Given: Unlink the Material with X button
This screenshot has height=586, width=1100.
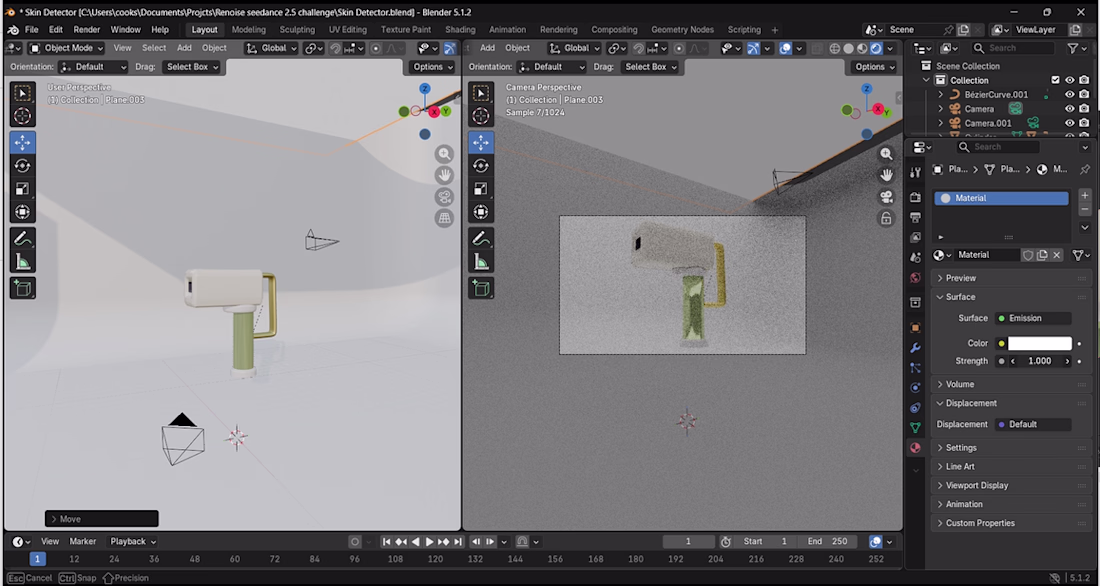Looking at the screenshot, I should [1057, 255].
